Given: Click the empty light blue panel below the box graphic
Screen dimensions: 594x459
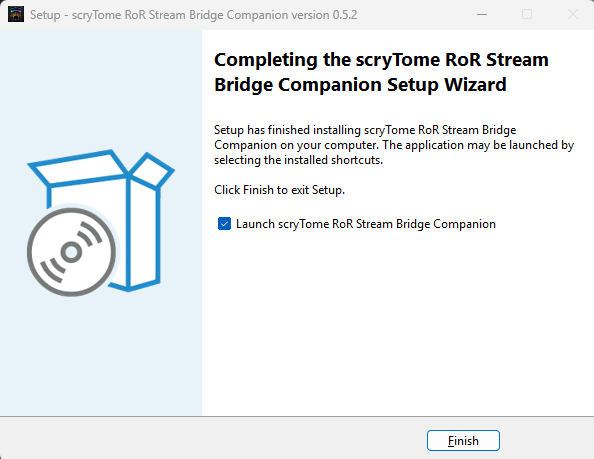Looking at the screenshot, I should pyautogui.click(x=101, y=356).
